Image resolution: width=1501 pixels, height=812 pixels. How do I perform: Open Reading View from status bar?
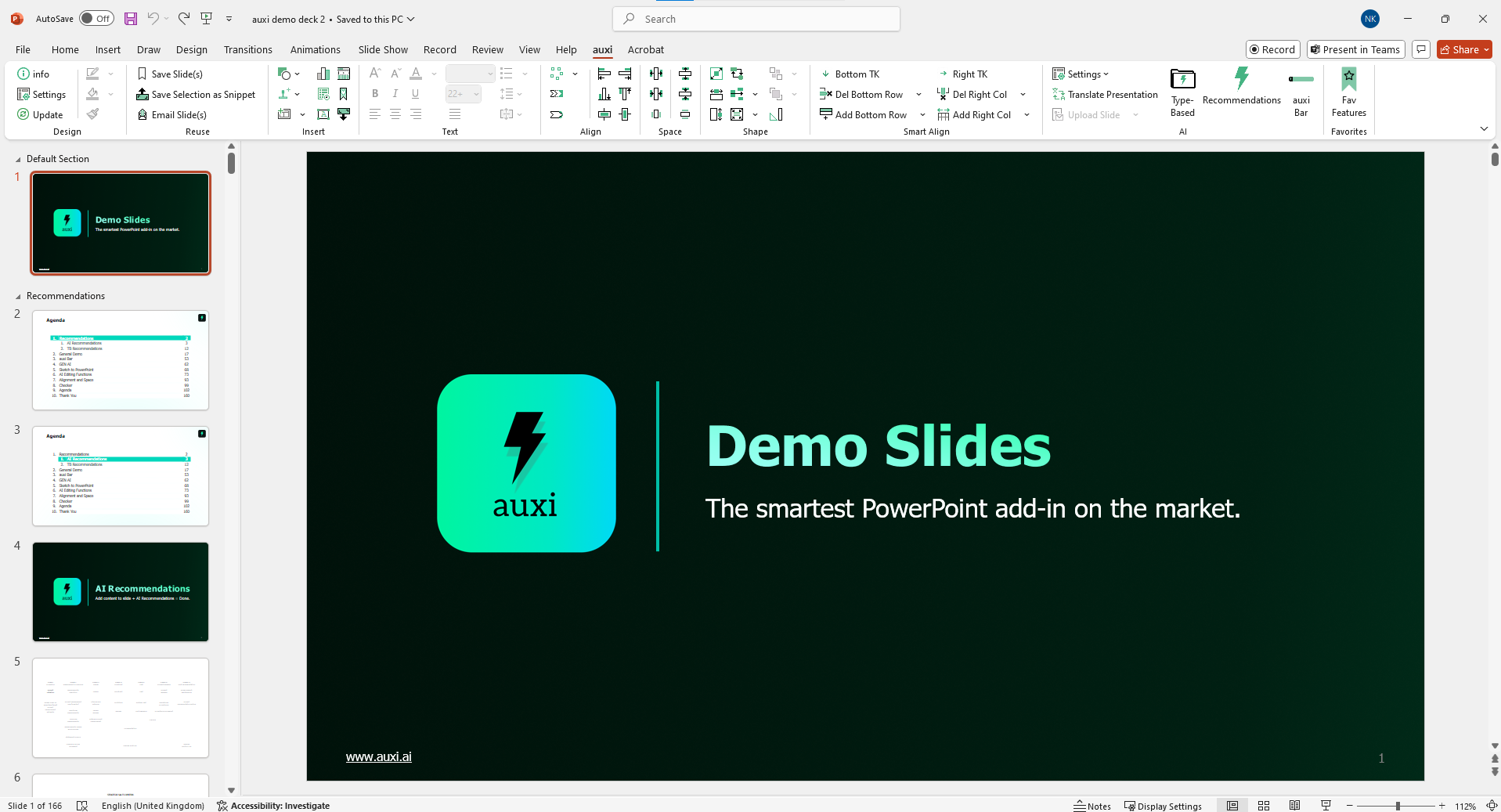click(1294, 806)
